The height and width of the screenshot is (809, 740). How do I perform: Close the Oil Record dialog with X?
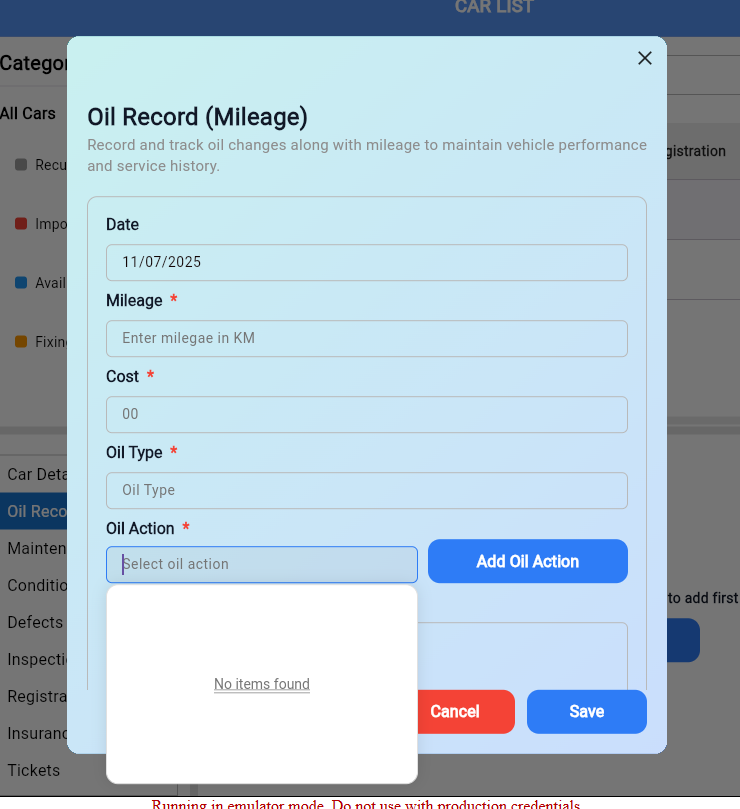(645, 58)
